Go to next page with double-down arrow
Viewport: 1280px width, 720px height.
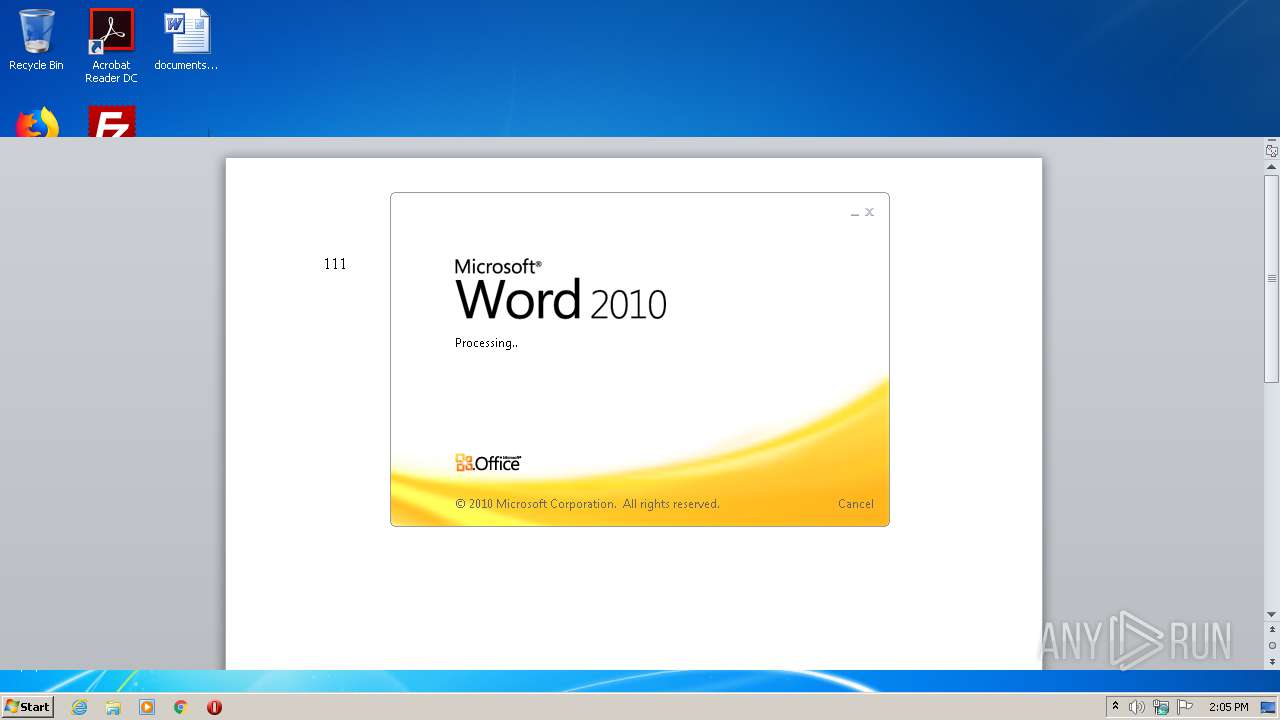click(x=1272, y=662)
